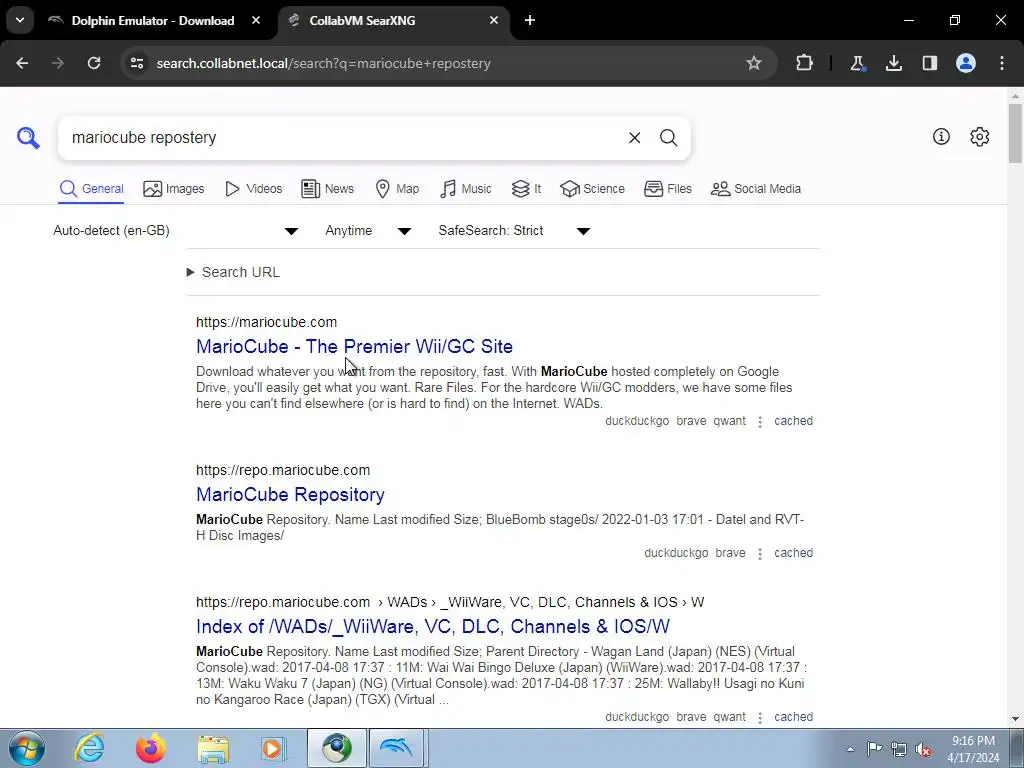Toggle browser side panel icon
The height and width of the screenshot is (768, 1024).
929,63
